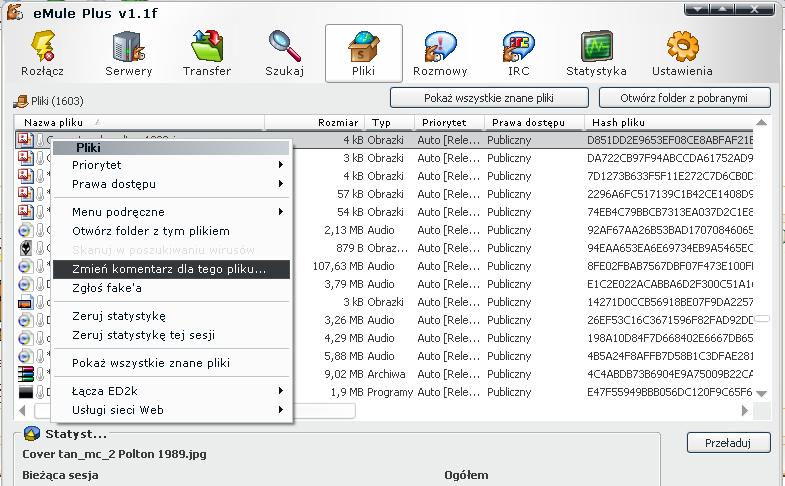Image resolution: width=785 pixels, height=486 pixels.
Task: Open the Menu podręczne submenu
Action: pyautogui.click(x=171, y=212)
